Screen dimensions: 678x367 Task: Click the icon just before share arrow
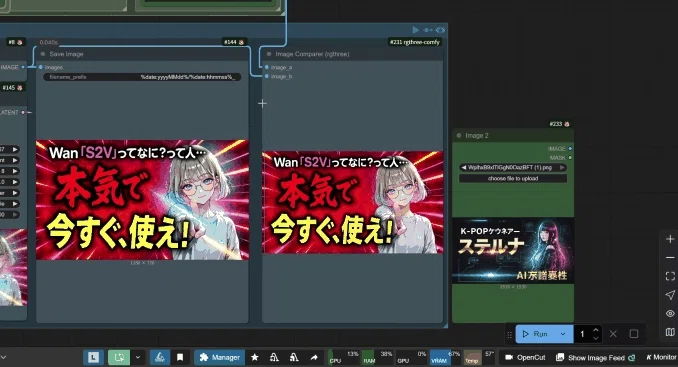(x=294, y=357)
